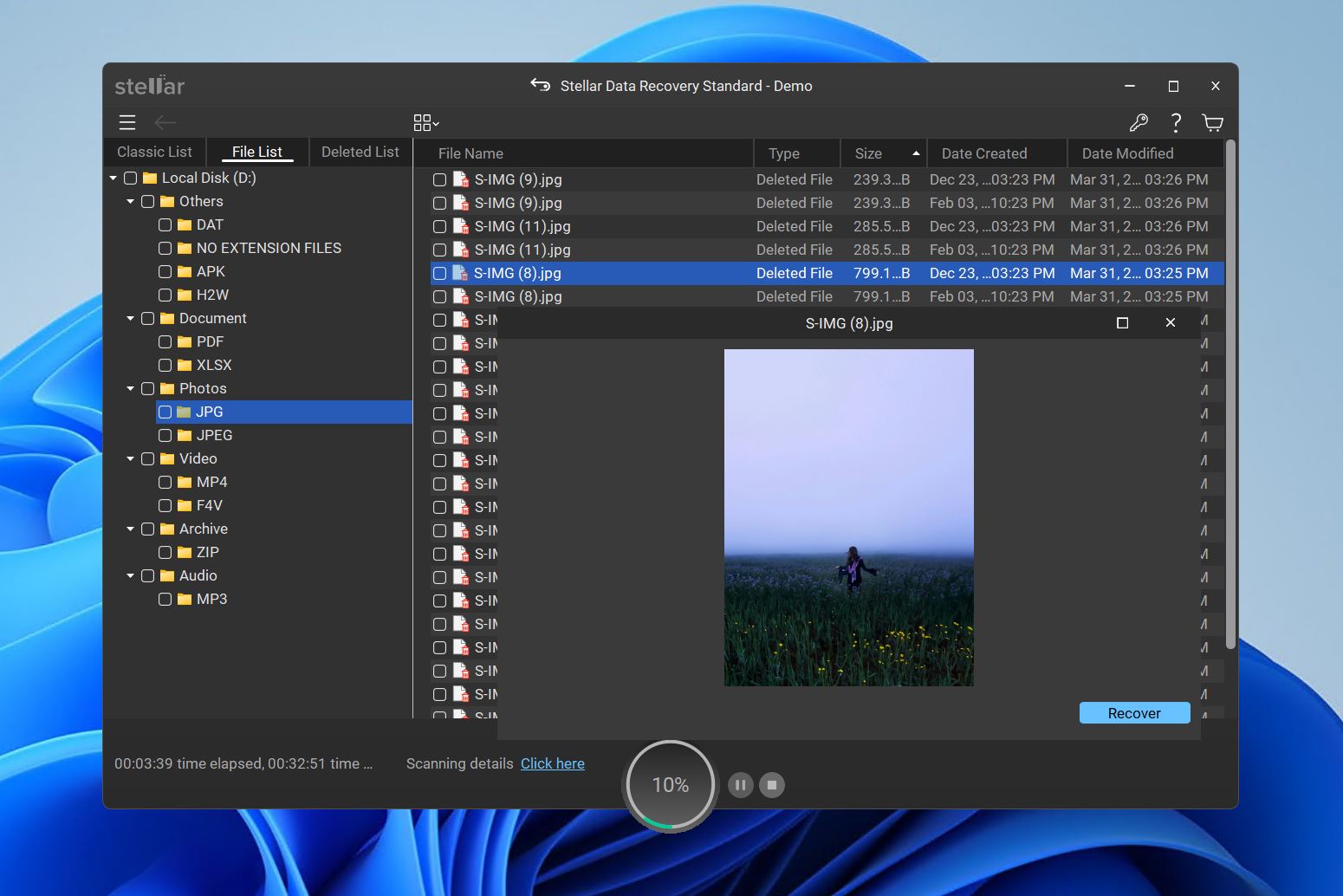Collapse the Video folder chevron

pos(129,458)
